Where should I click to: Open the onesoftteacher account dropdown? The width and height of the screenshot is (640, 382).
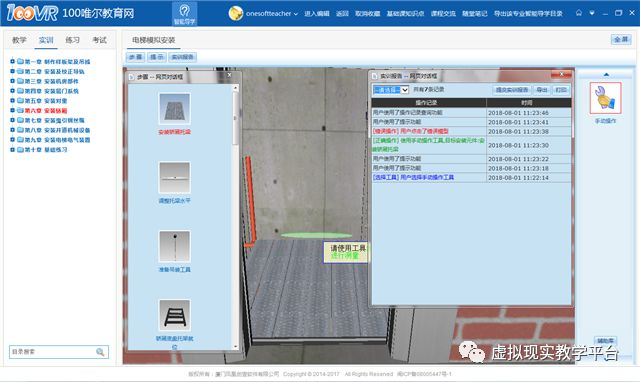coord(272,13)
